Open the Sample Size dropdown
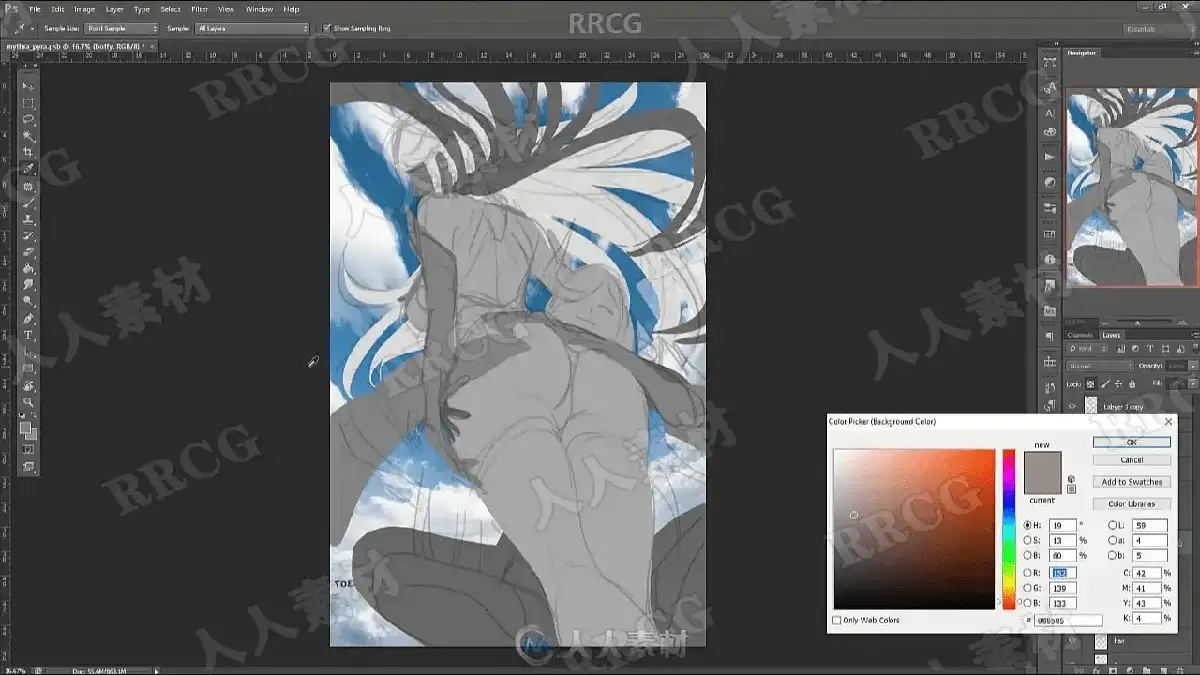The height and width of the screenshot is (675, 1200). [x=122, y=28]
